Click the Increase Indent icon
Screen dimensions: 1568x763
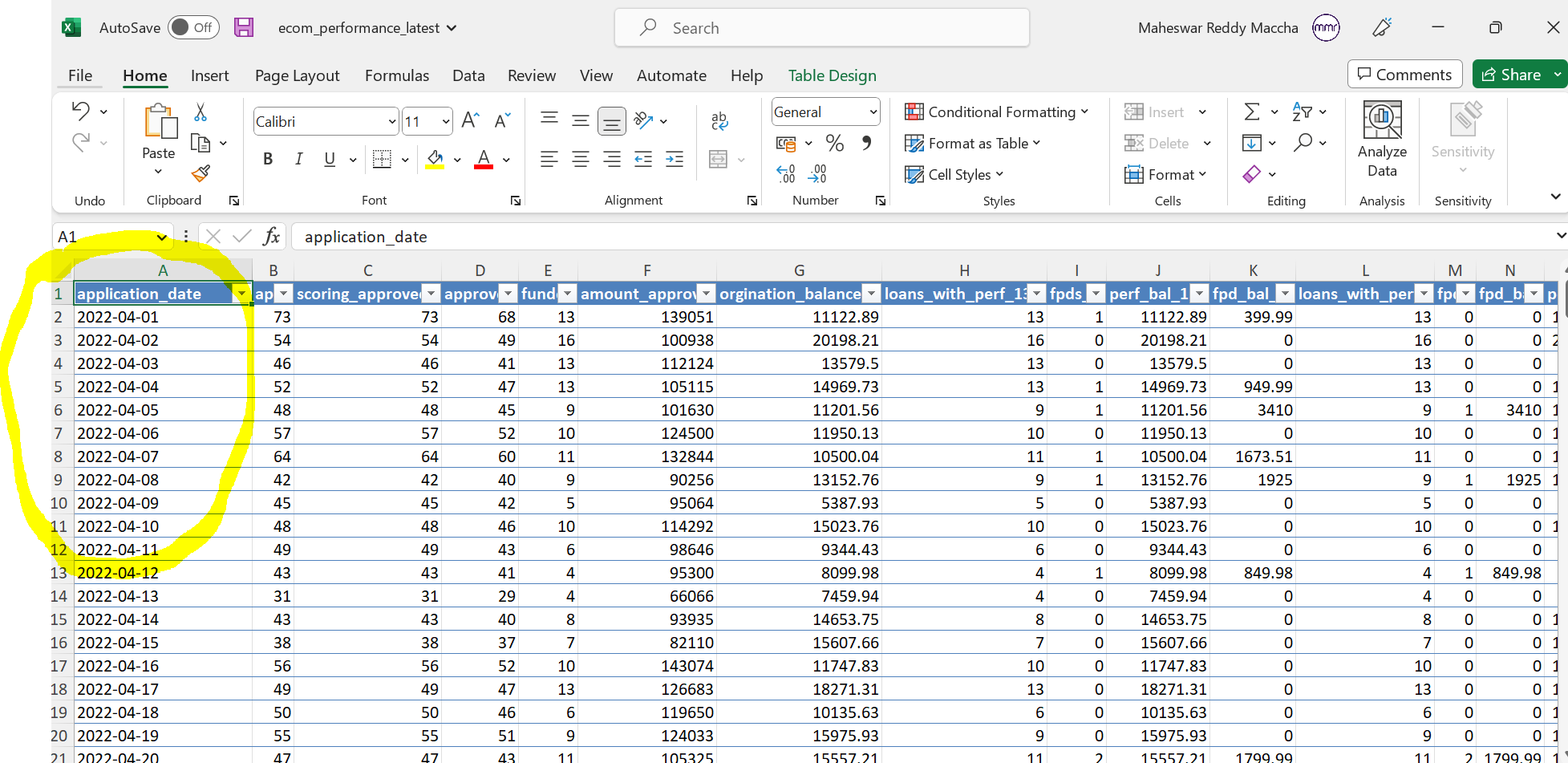[x=675, y=159]
